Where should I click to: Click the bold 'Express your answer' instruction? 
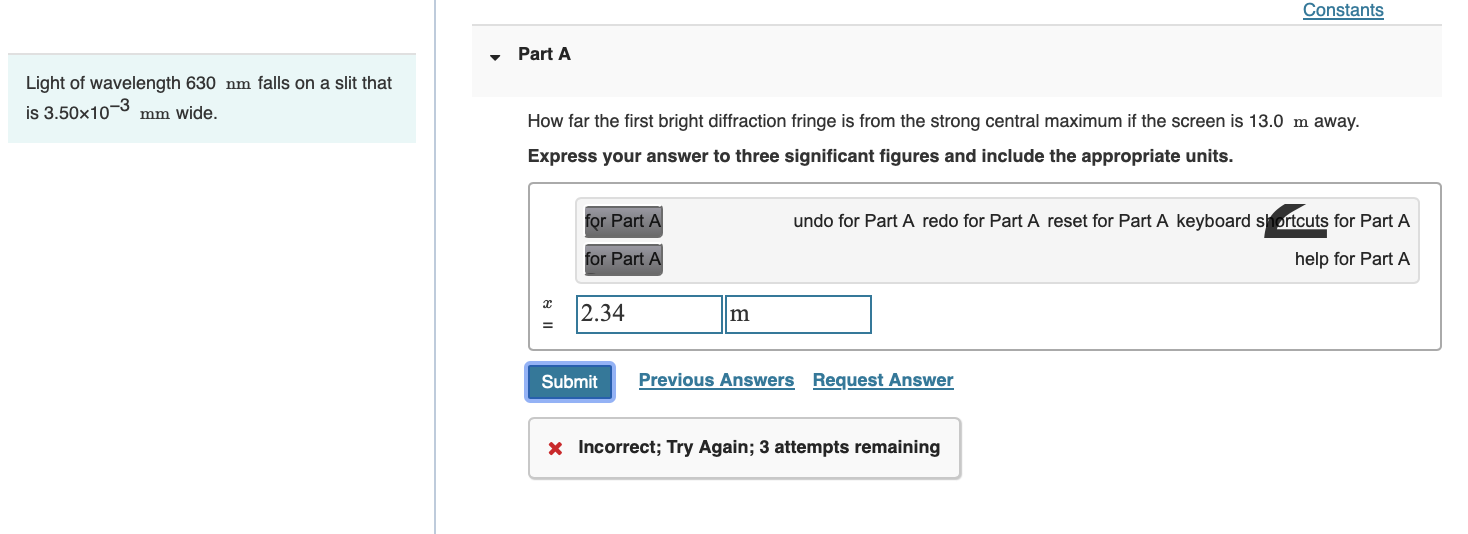click(880, 156)
